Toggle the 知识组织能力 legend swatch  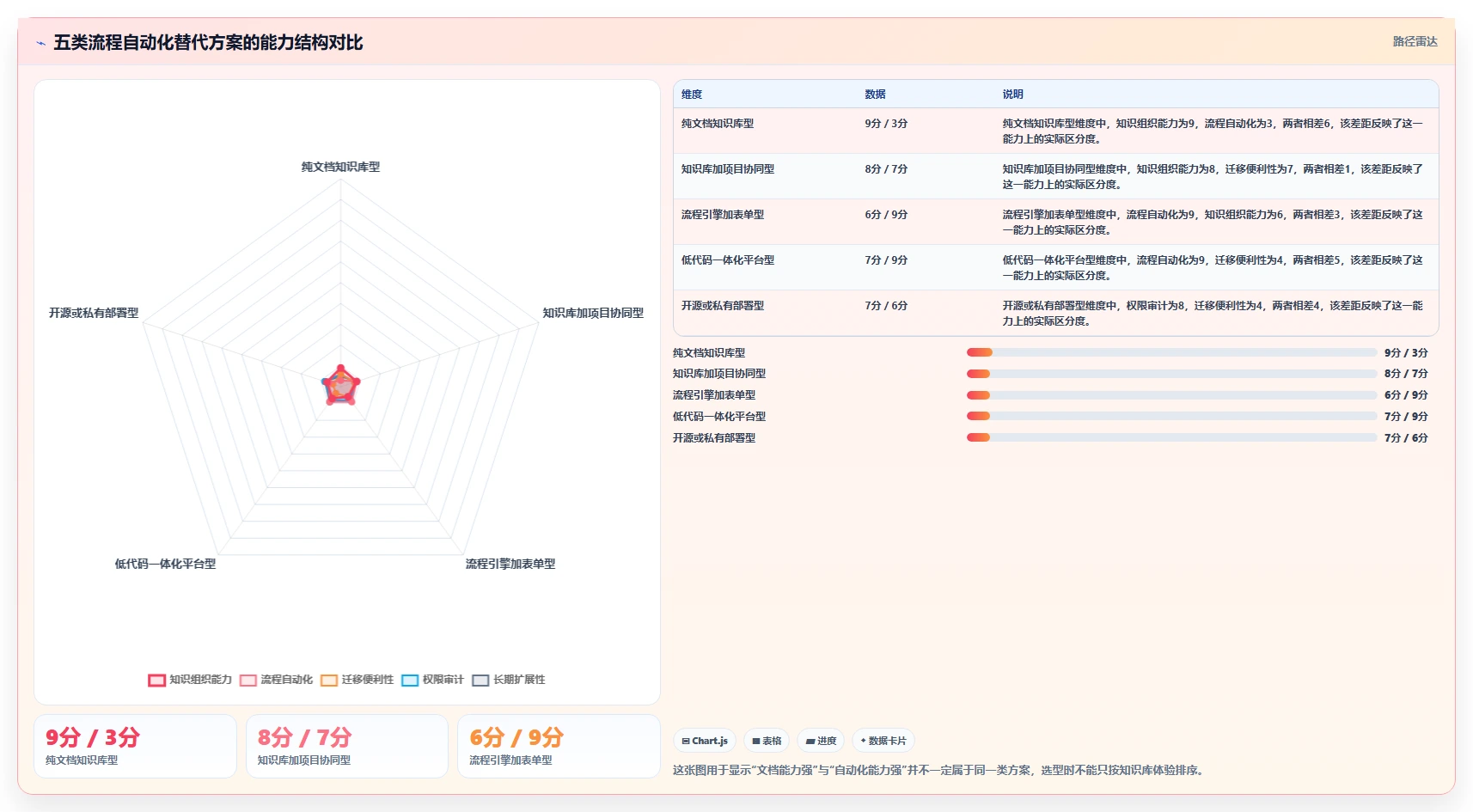pos(156,680)
